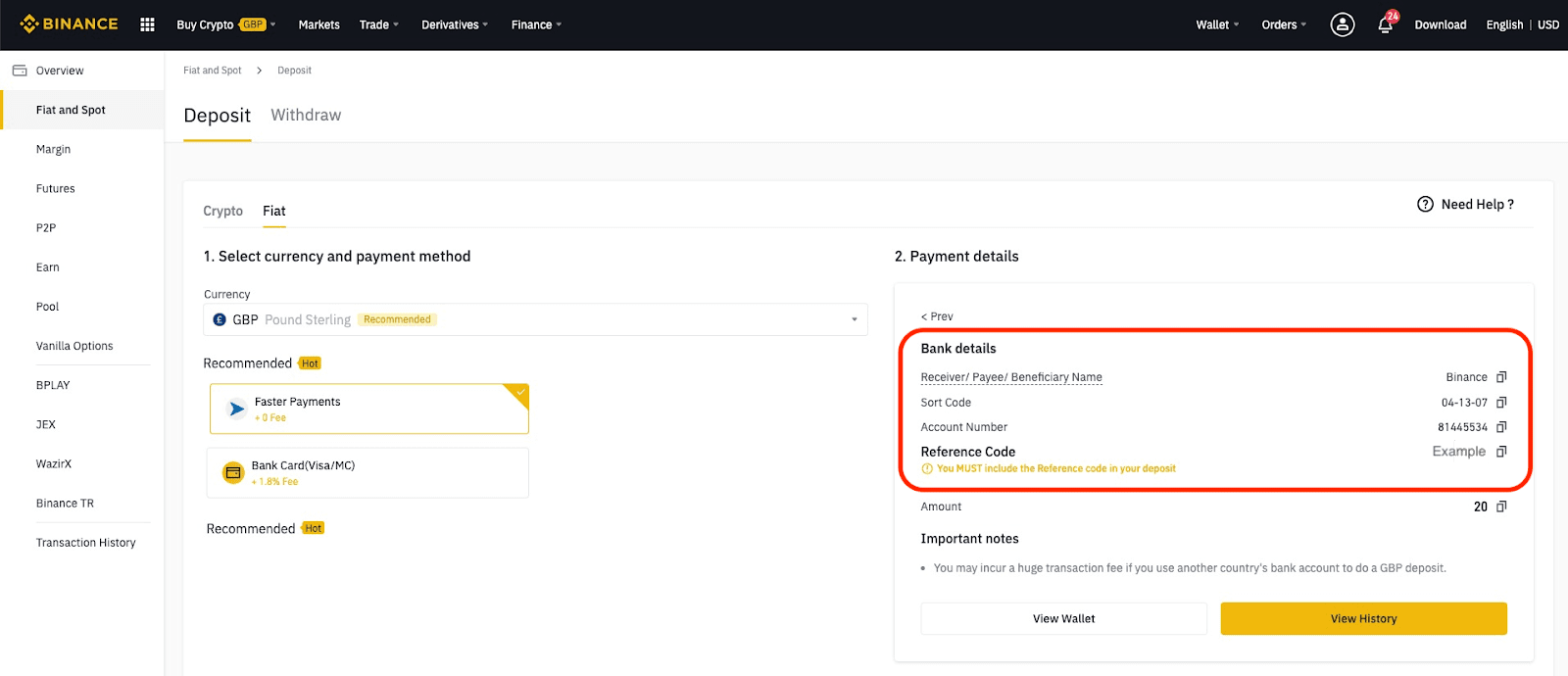Viewport: 1568px width, 676px height.
Task: Copy the amount 20
Action: pyautogui.click(x=1501, y=507)
